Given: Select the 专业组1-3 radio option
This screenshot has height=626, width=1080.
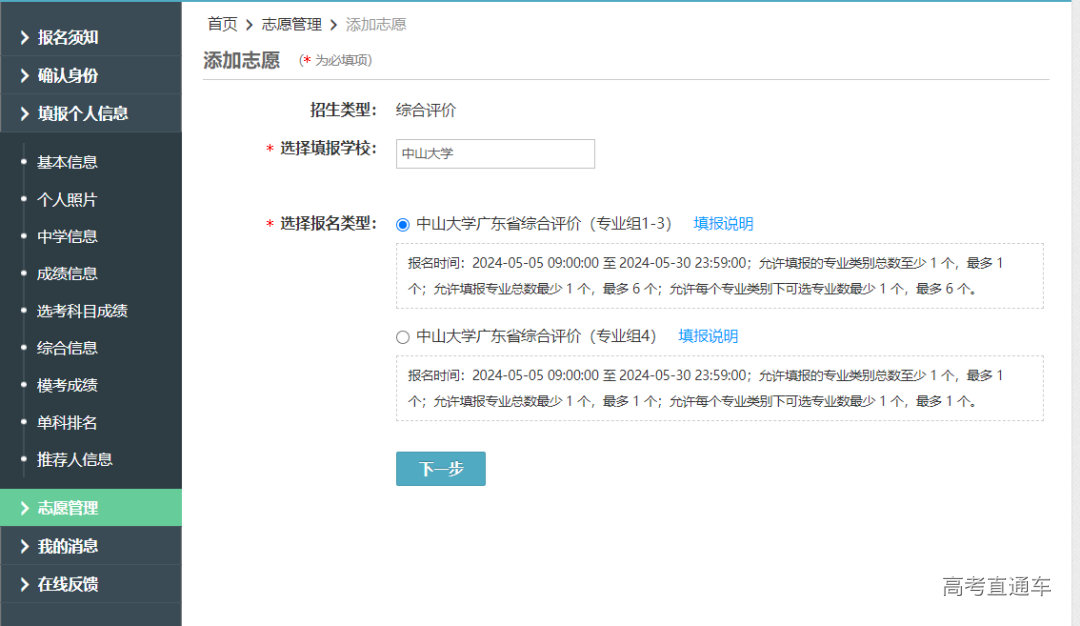Looking at the screenshot, I should (402, 224).
